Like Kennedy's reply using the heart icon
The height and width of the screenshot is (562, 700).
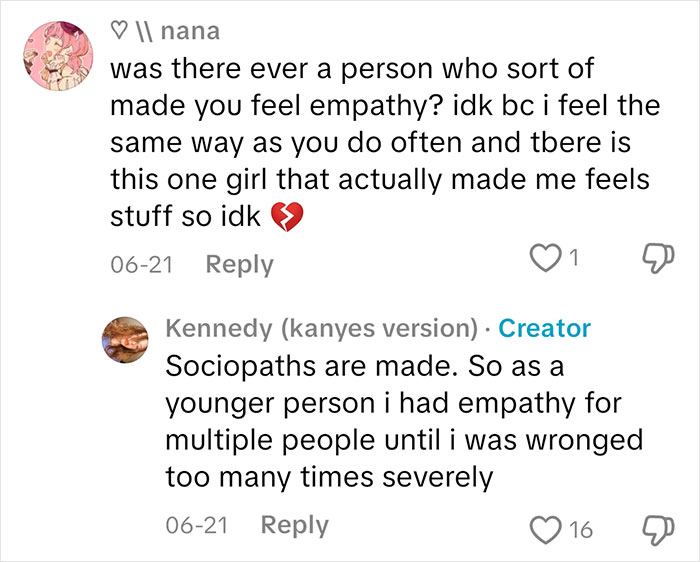point(545,530)
